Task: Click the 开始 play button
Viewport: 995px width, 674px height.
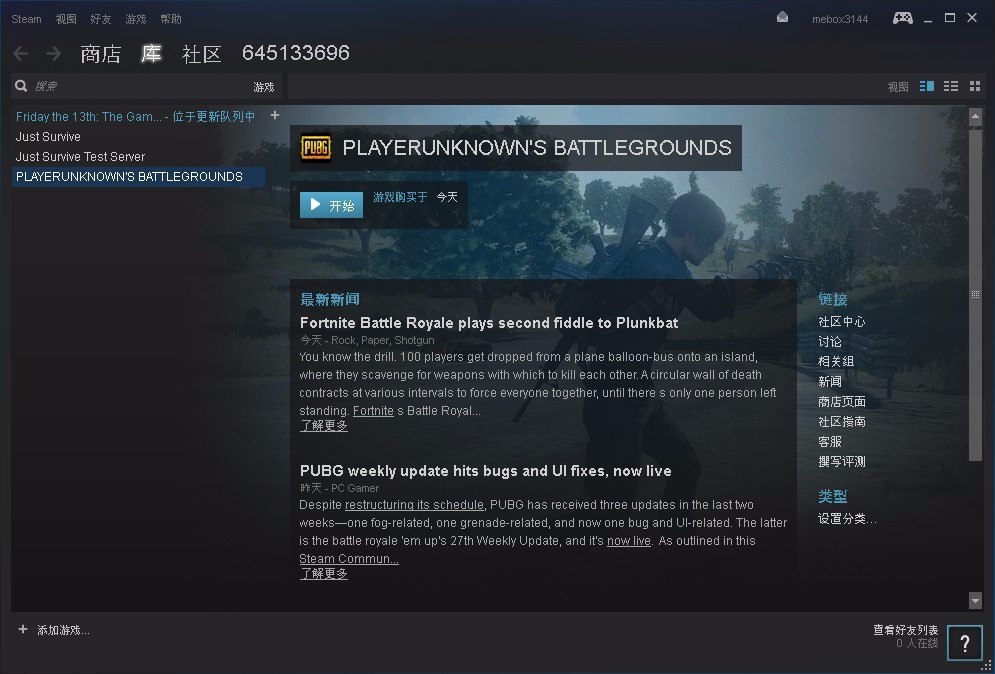Action: point(331,205)
